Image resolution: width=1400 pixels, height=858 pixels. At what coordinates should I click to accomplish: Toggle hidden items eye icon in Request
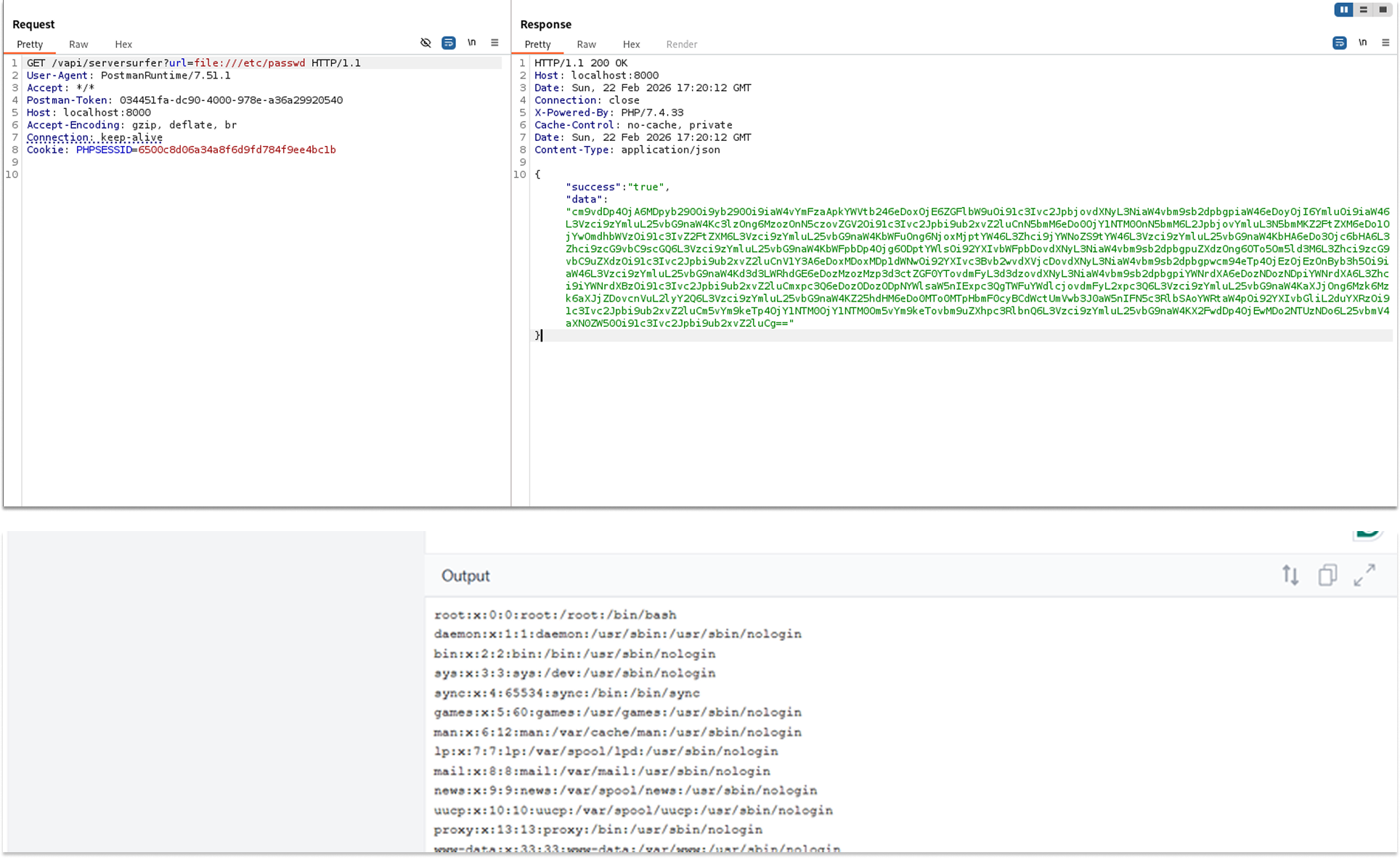(426, 43)
